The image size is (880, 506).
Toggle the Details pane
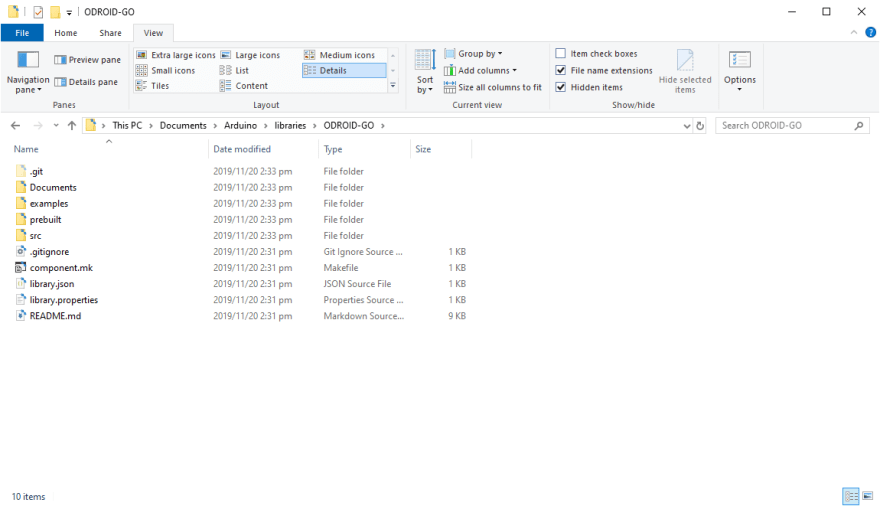click(86, 82)
